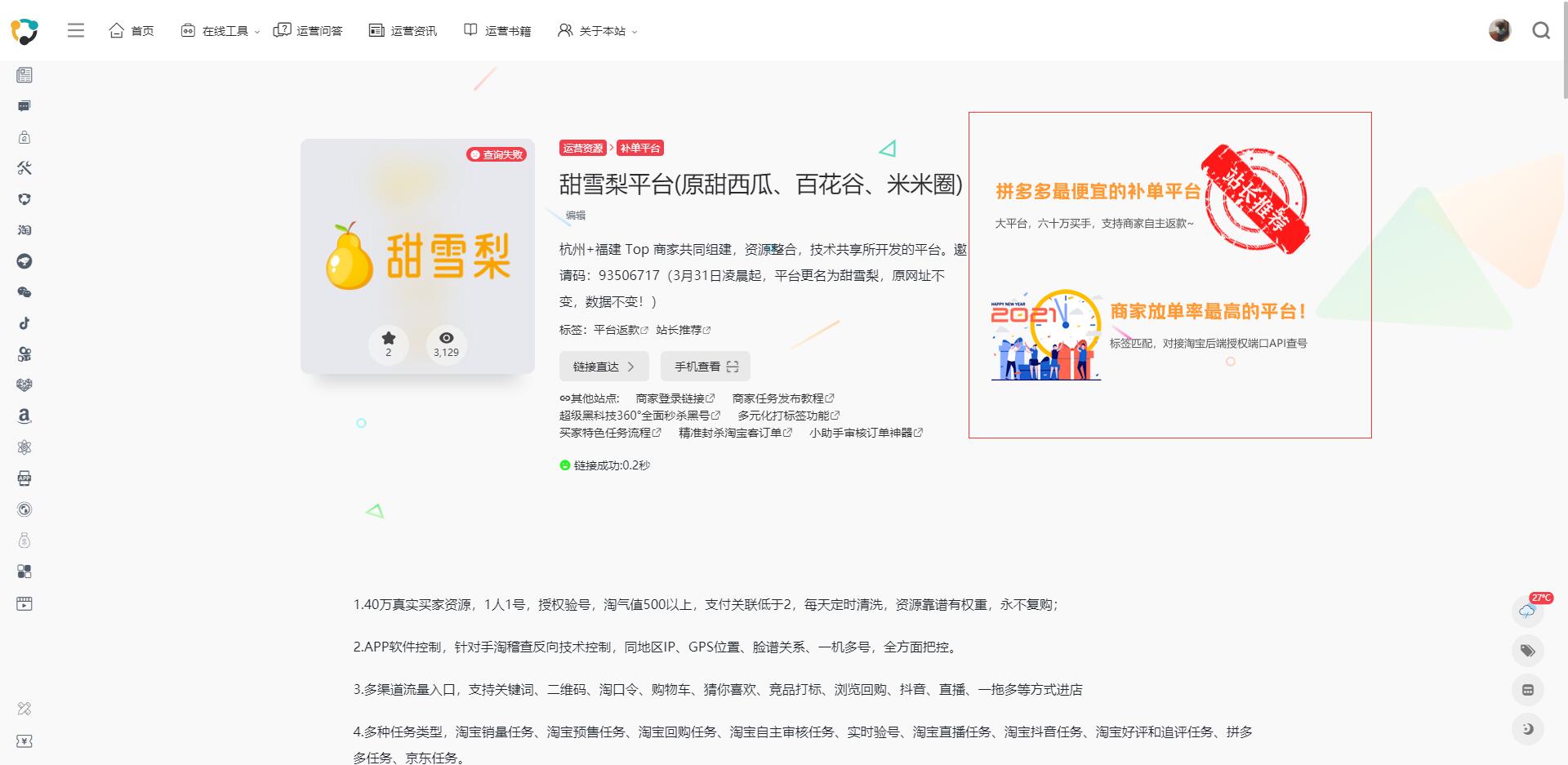Open the newspaper icon in sidebar
This screenshot has width=1568, height=765.
24,75
